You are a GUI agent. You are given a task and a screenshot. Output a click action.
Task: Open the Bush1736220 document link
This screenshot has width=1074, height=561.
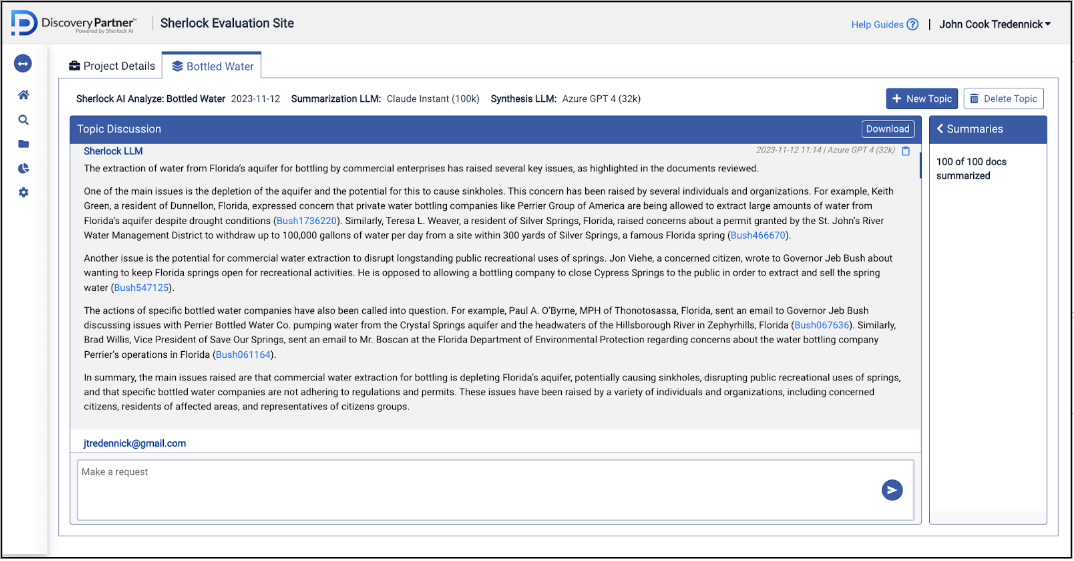308,220
